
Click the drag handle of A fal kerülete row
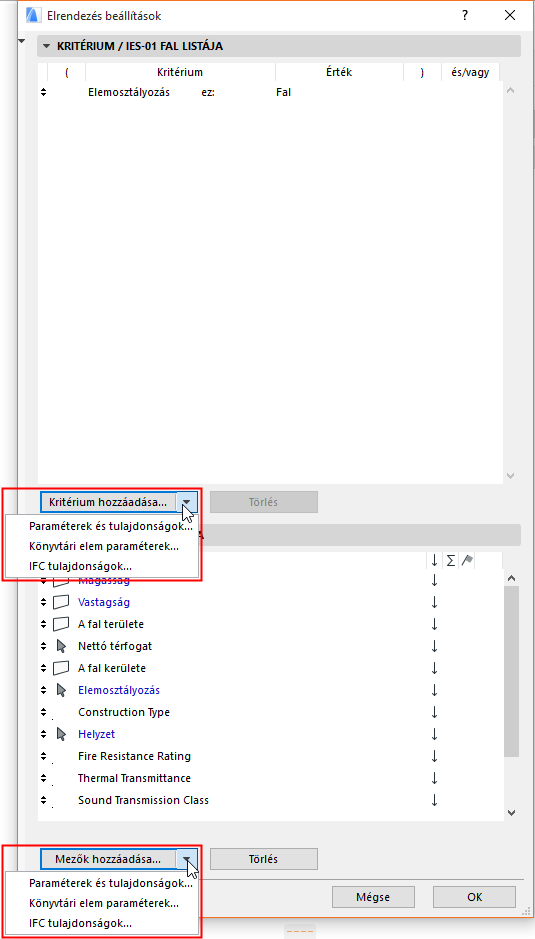(x=43, y=668)
